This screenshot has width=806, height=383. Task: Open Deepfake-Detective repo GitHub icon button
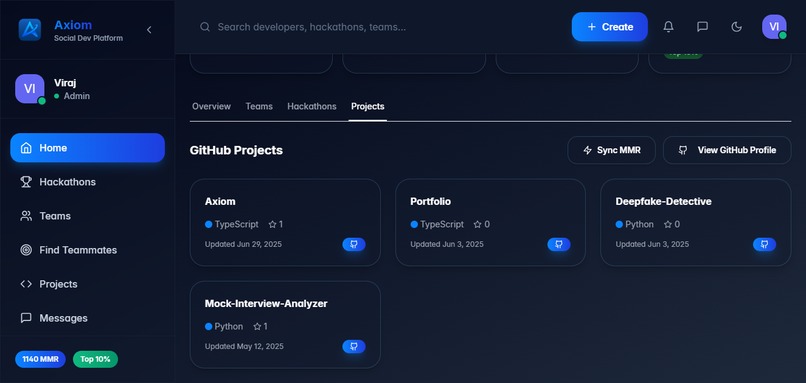(764, 244)
